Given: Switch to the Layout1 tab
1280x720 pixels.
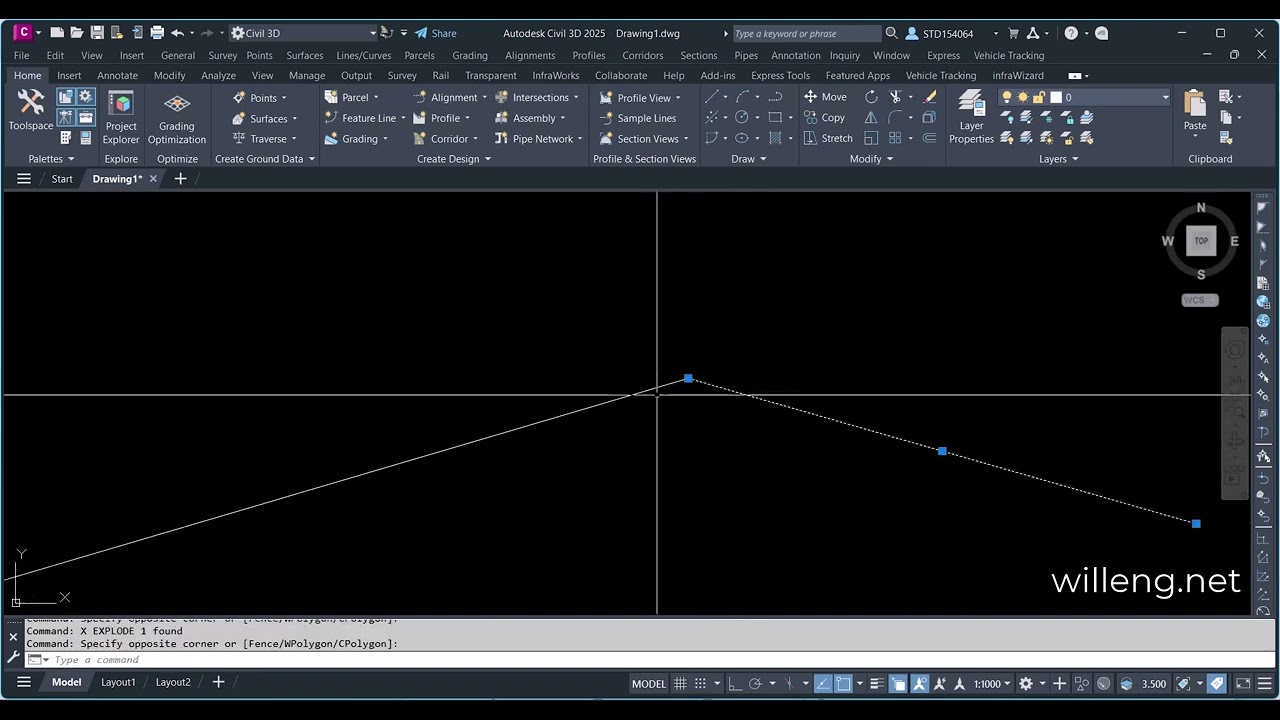Looking at the screenshot, I should click(118, 682).
